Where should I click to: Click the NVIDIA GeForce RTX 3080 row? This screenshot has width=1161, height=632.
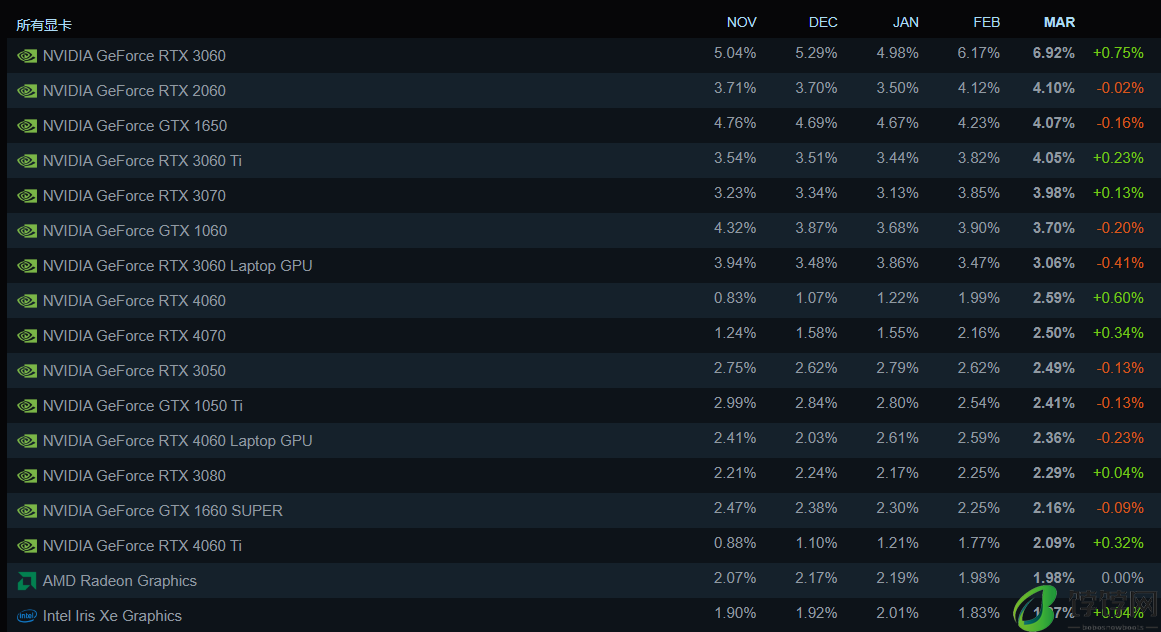click(x=583, y=476)
